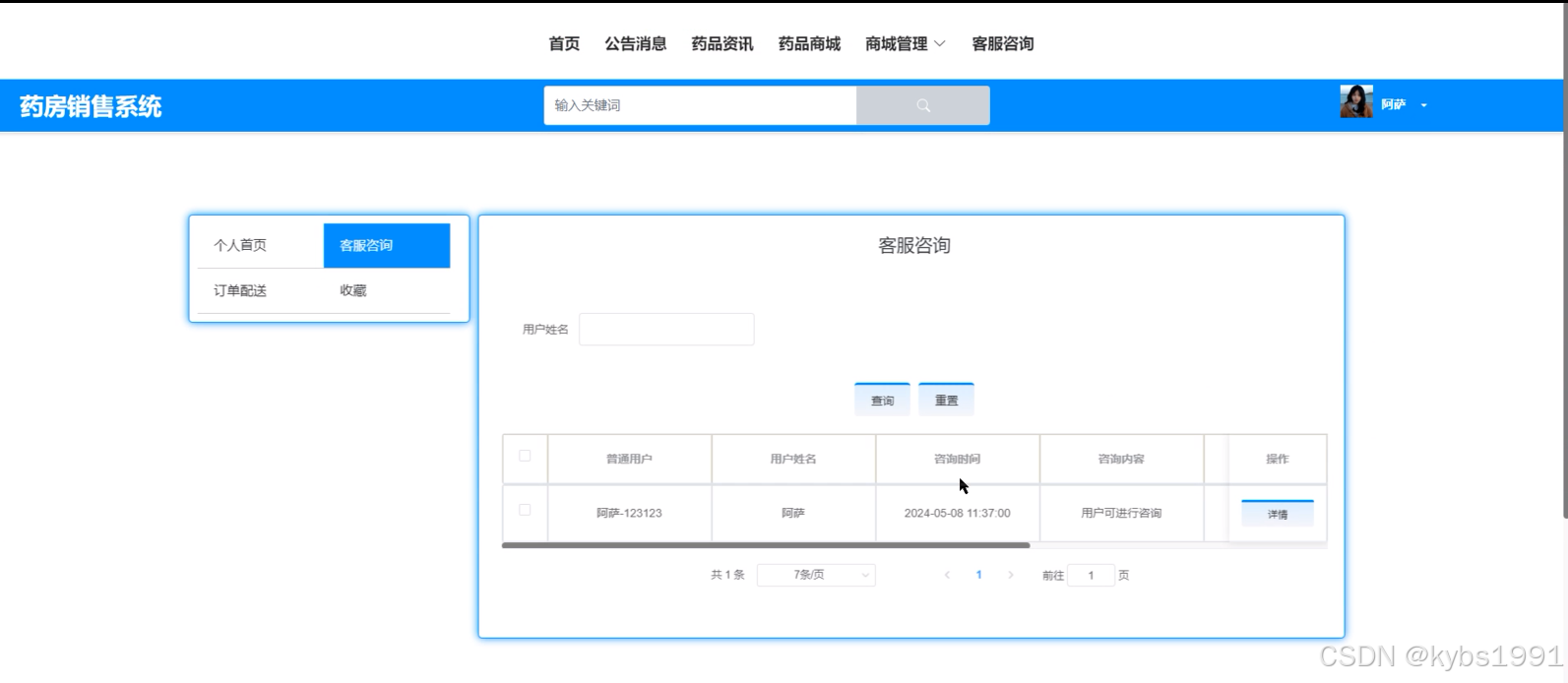This screenshot has height=683, width=1568.
Task: Select page number 1
Action: 978,575
